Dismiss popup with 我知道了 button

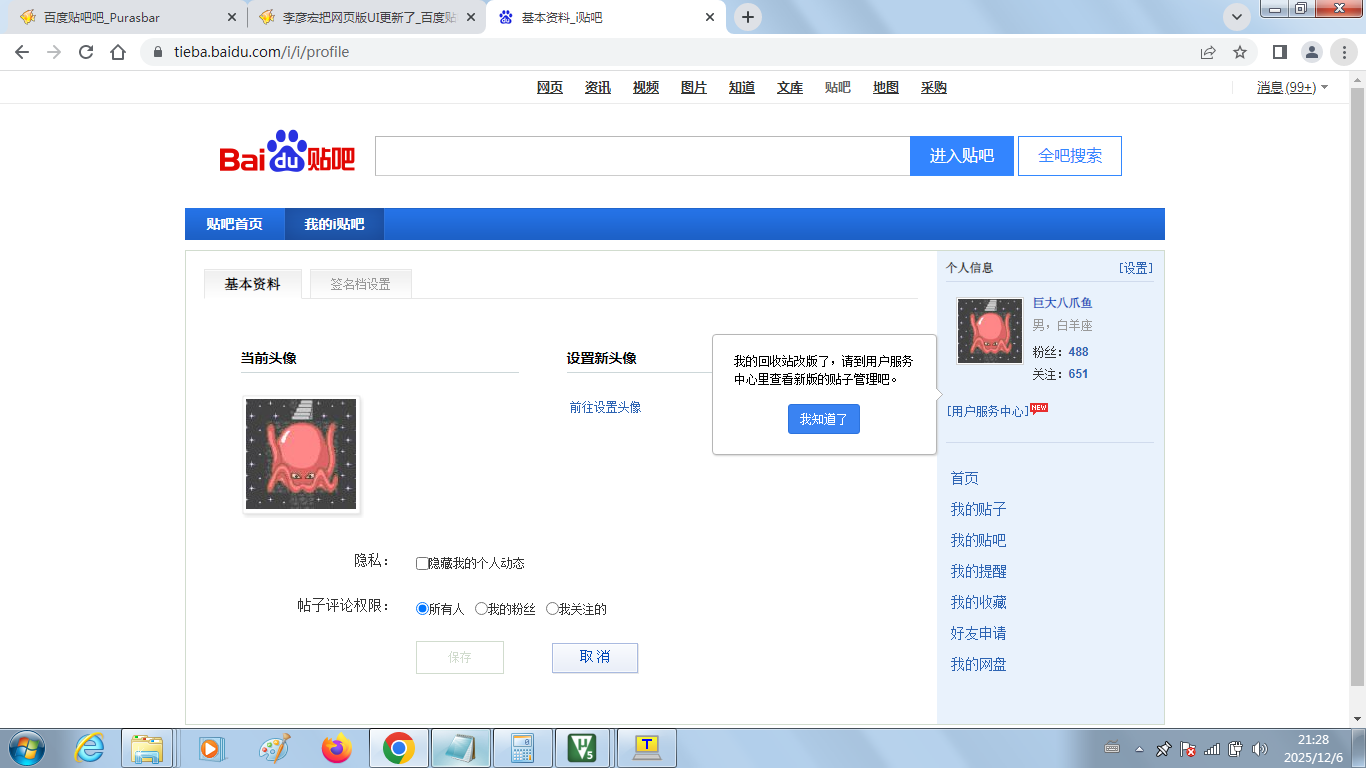(823, 419)
